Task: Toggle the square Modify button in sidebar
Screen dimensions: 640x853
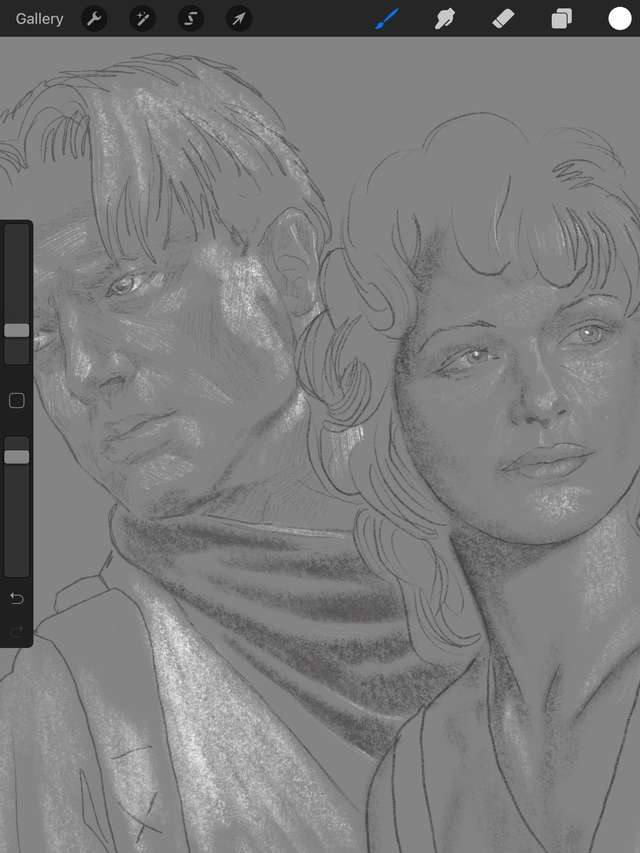Action: click(x=17, y=401)
